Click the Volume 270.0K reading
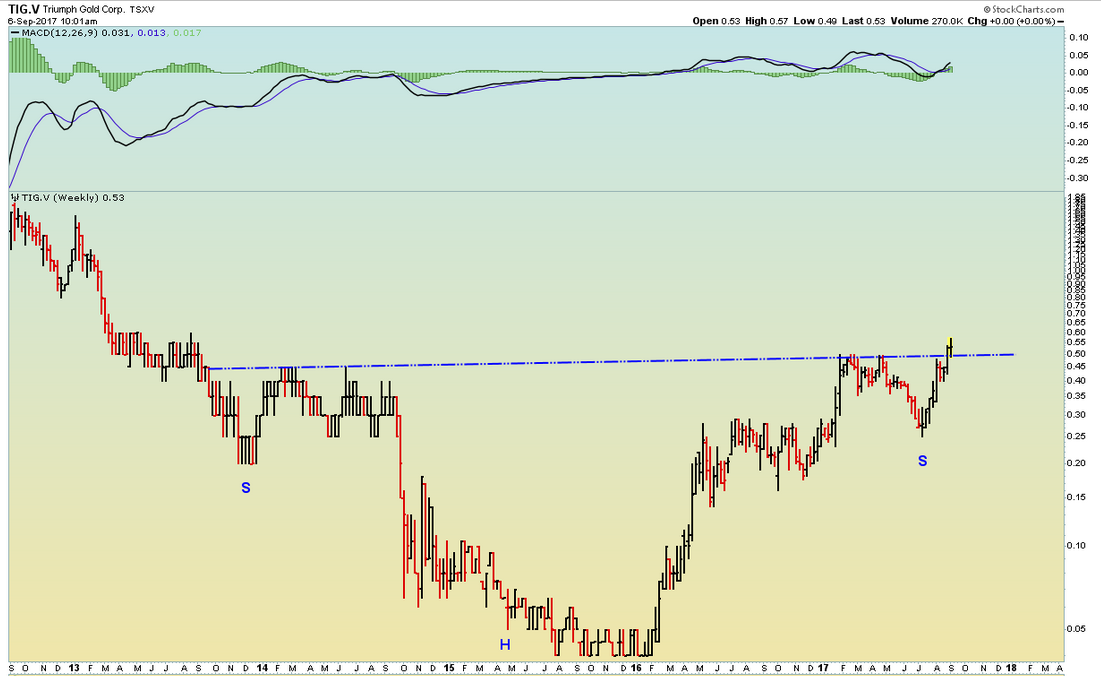1101x676 pixels. (x=926, y=21)
